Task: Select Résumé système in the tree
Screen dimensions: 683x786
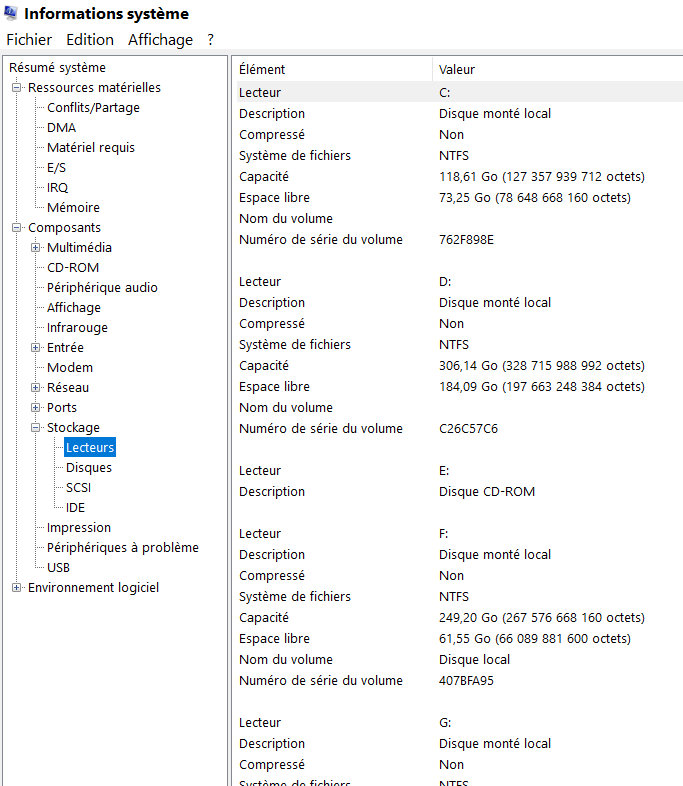Action: click(57, 68)
